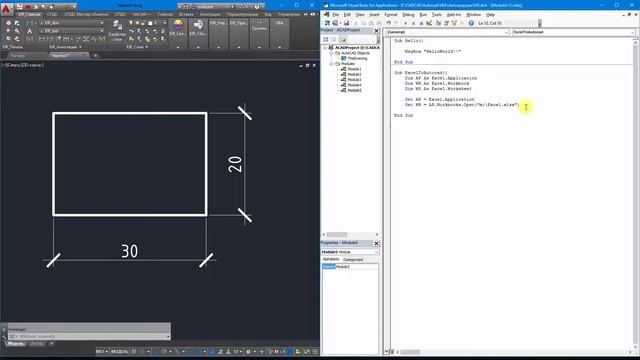Click the text A tool in ribbon
This screenshot has height=360, width=640.
click(x=29, y=31)
